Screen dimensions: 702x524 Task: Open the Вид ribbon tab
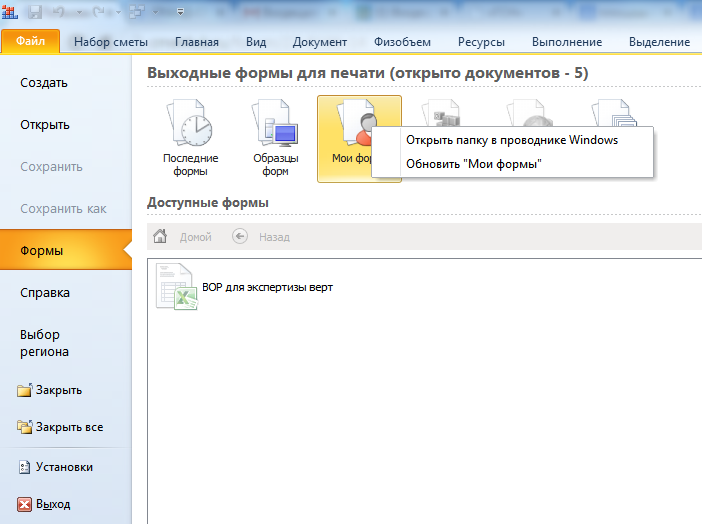[x=256, y=42]
